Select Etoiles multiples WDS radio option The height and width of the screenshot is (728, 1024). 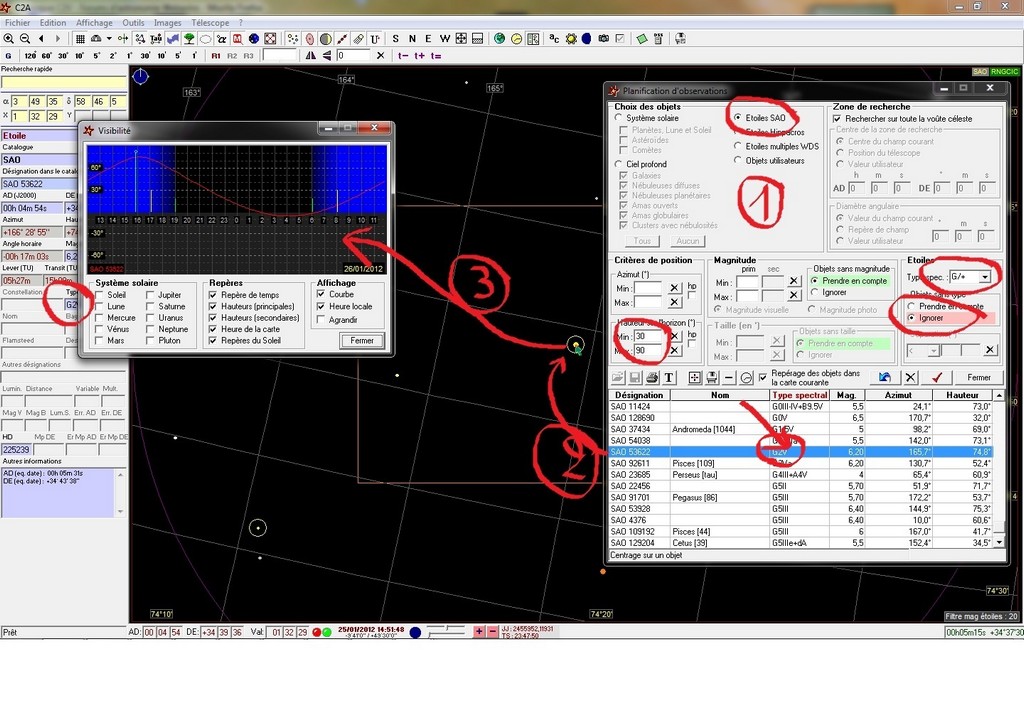pyautogui.click(x=737, y=146)
